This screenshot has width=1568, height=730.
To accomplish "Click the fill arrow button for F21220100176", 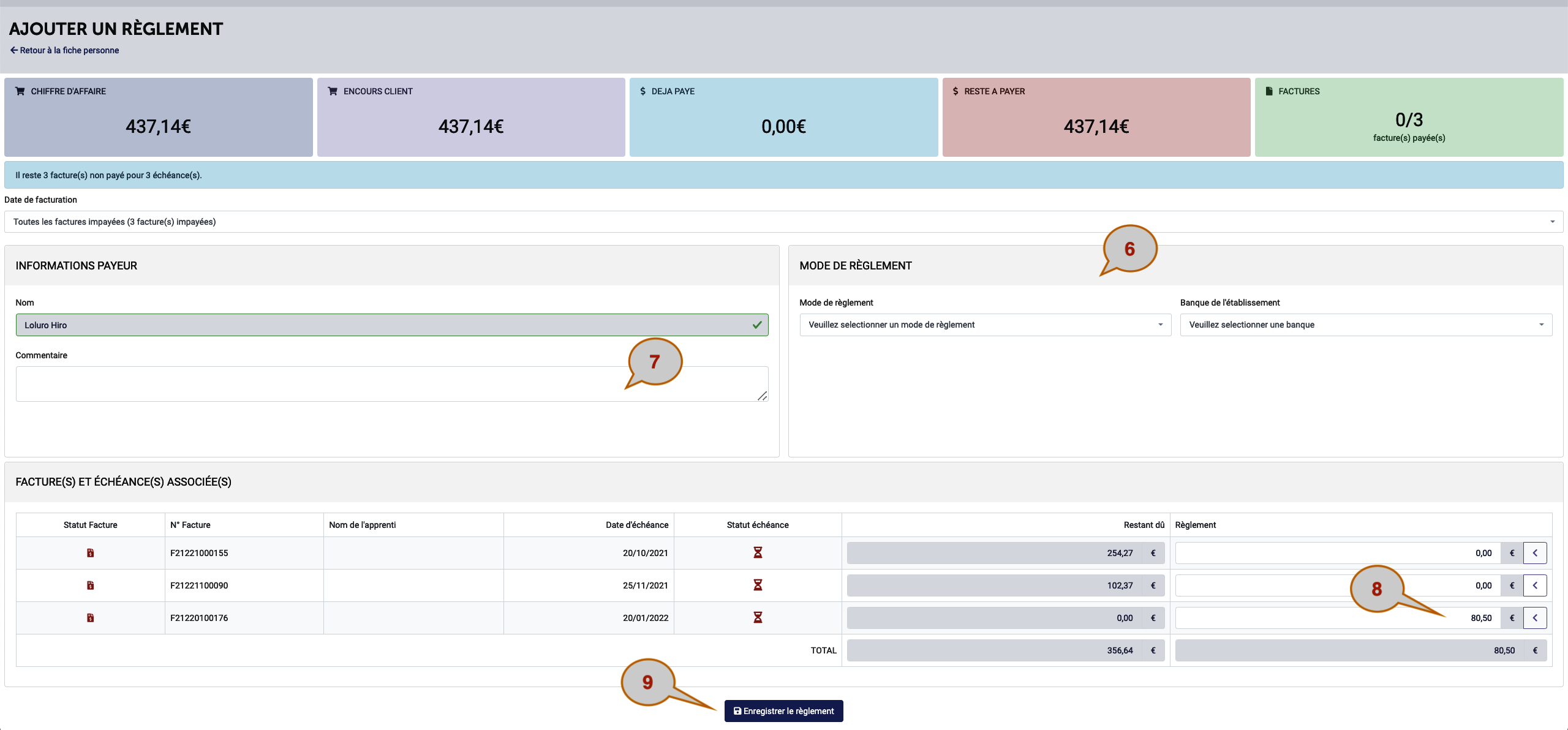I will 1535,618.
